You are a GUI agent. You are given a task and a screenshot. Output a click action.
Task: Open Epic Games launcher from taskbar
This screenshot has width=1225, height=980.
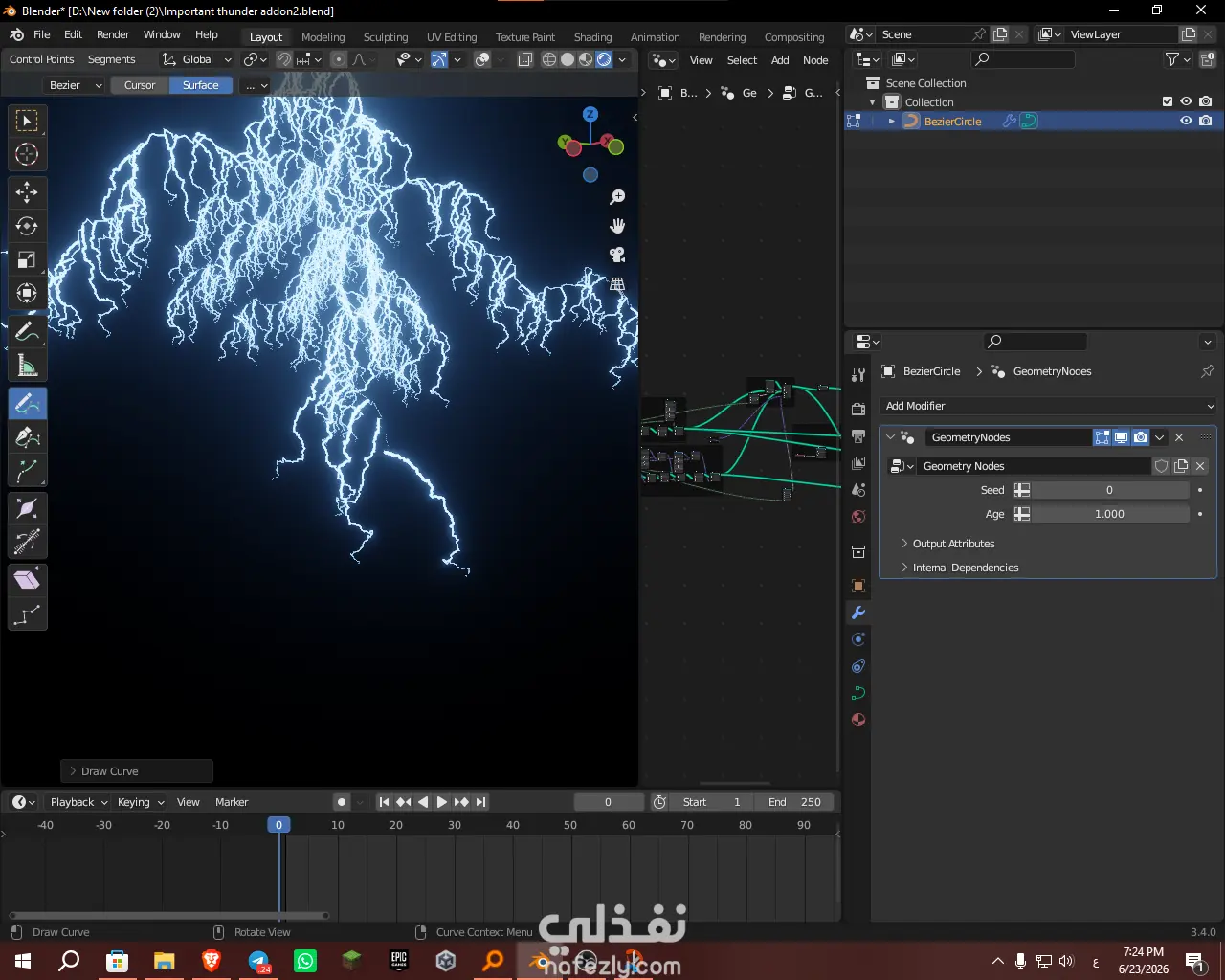[399, 960]
